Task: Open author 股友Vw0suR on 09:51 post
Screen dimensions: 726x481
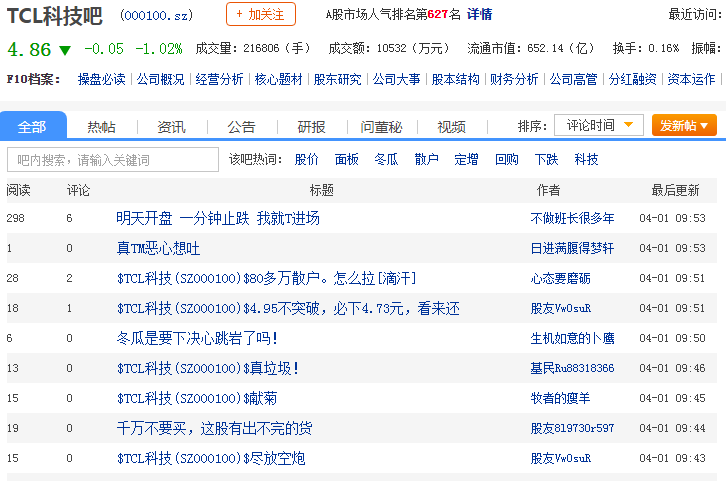Action: pyautogui.click(x=561, y=308)
